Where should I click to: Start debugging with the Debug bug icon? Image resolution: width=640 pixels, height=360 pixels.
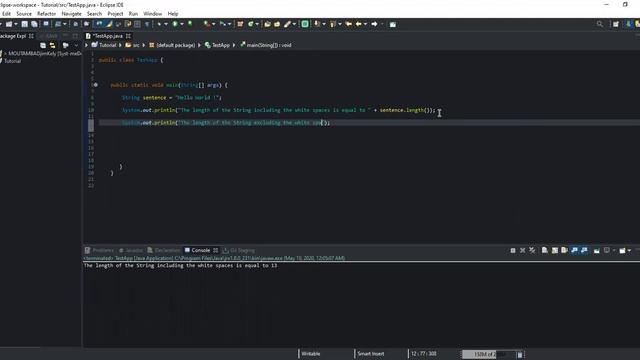click(159, 24)
